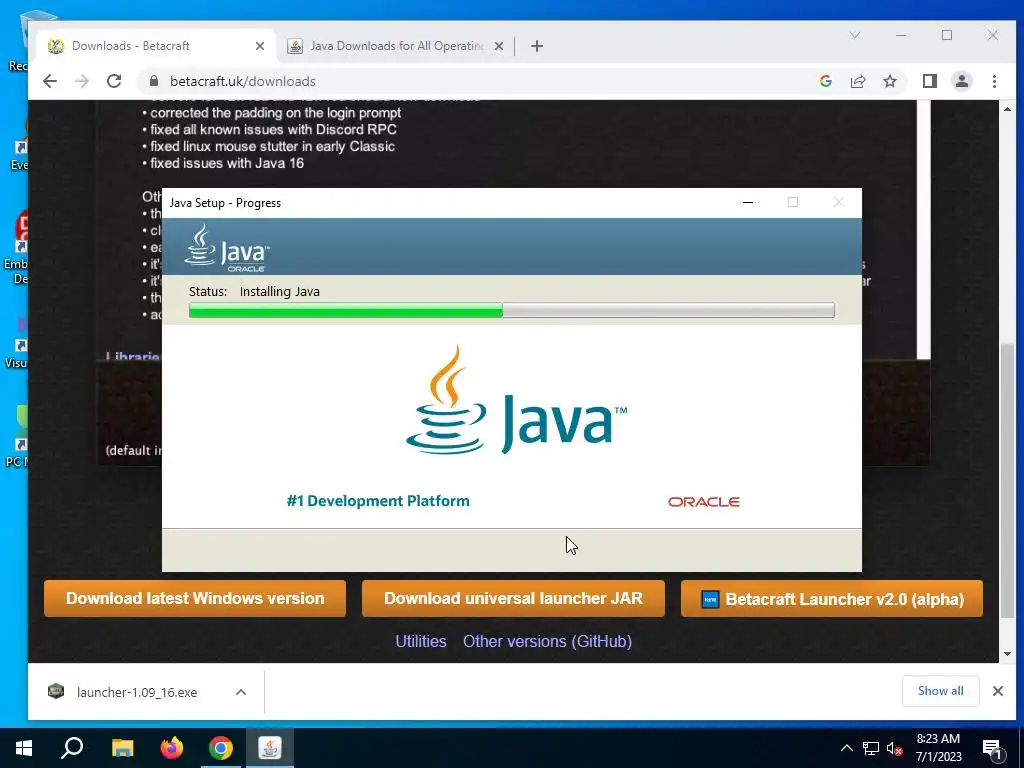The height and width of the screenshot is (768, 1024).
Task: Open the Chrome three-dot menu
Action: click(x=994, y=81)
